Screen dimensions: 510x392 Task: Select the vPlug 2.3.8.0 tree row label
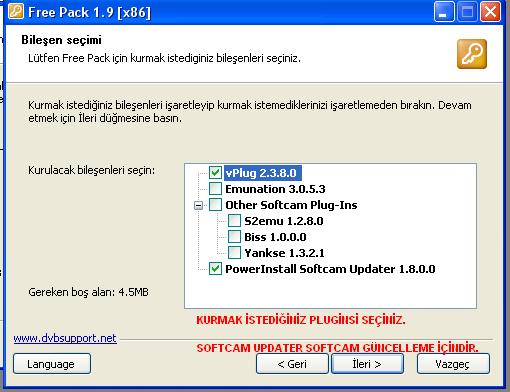pos(263,173)
